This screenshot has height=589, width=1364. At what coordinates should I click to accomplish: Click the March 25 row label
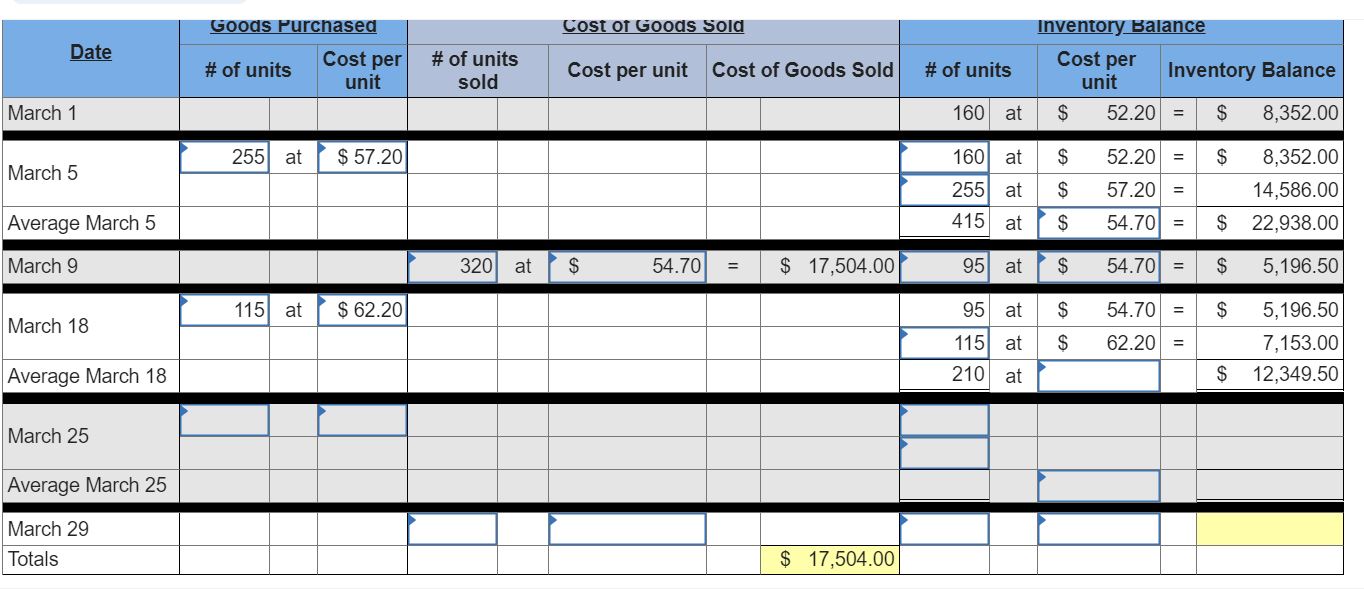pos(48,436)
